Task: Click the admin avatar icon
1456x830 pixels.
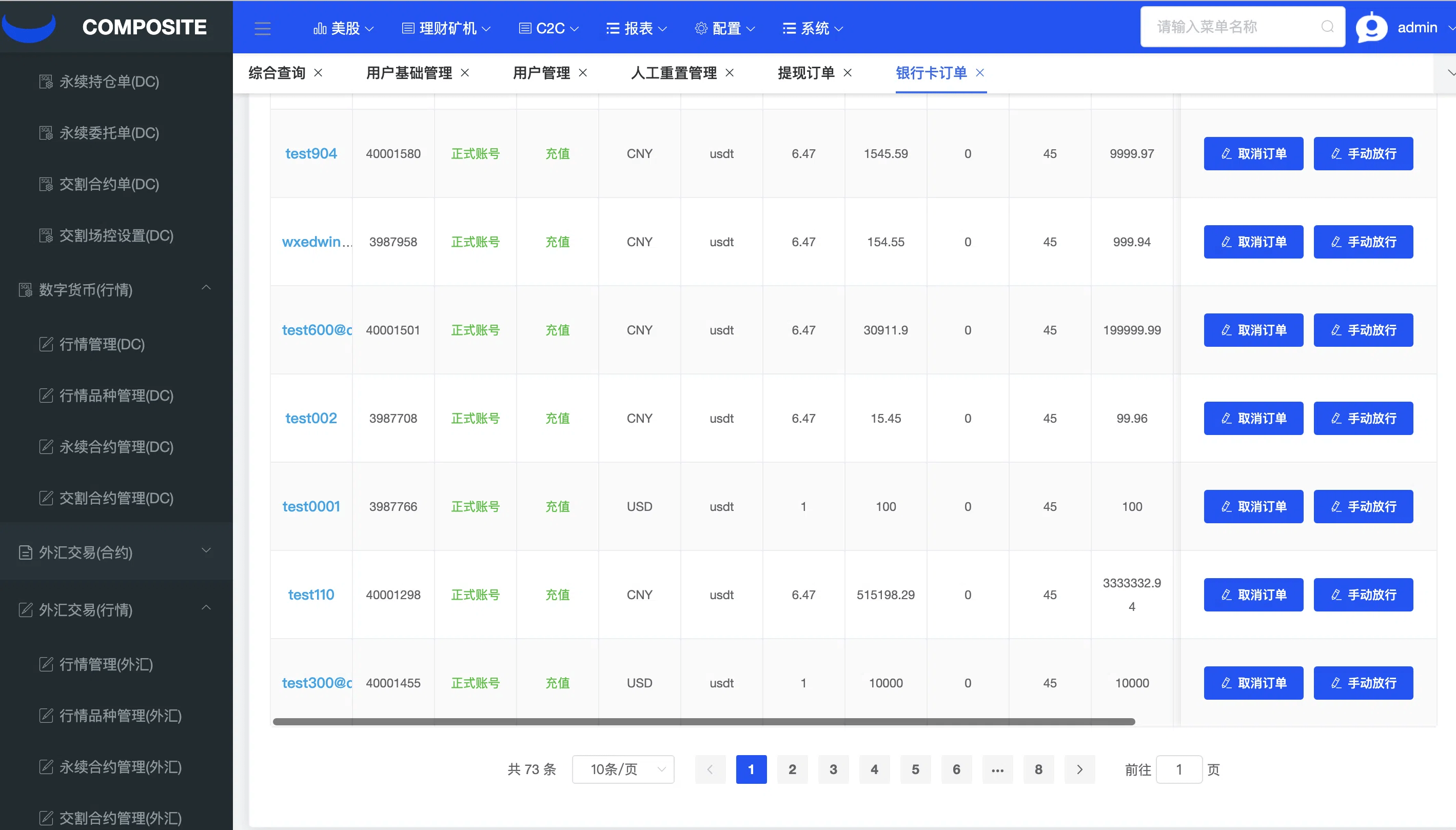Action: coord(1371,27)
